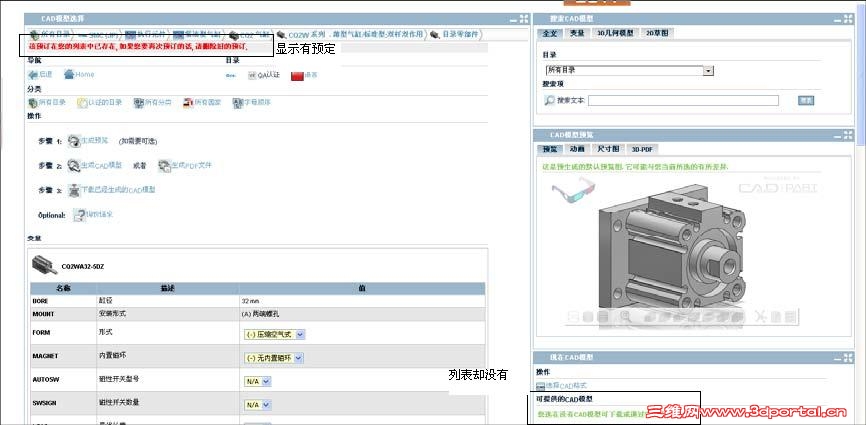
Task: Click the BORE row name cell
Action: coord(64,301)
